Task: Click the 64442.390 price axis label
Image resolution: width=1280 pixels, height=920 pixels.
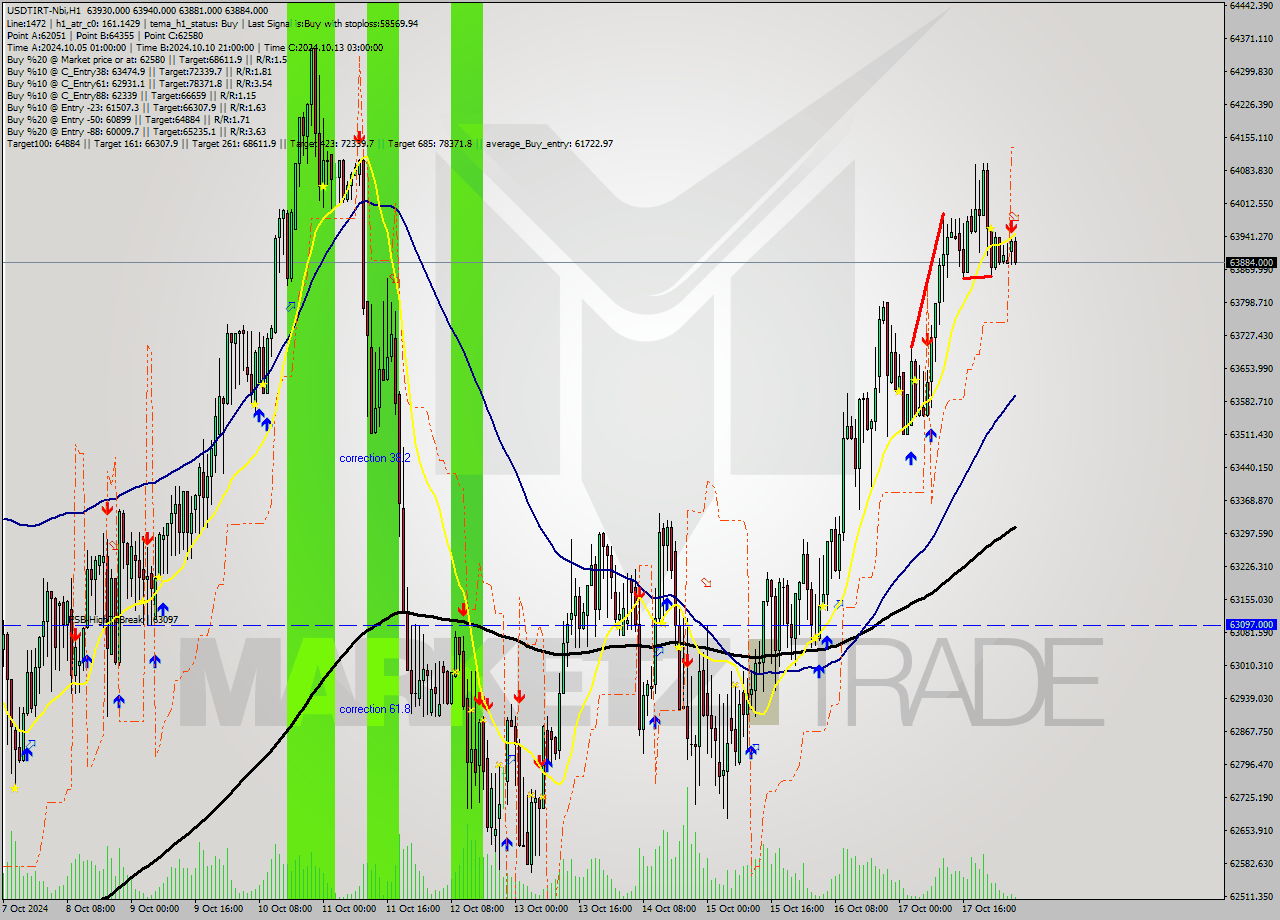Action: click(1251, 5)
